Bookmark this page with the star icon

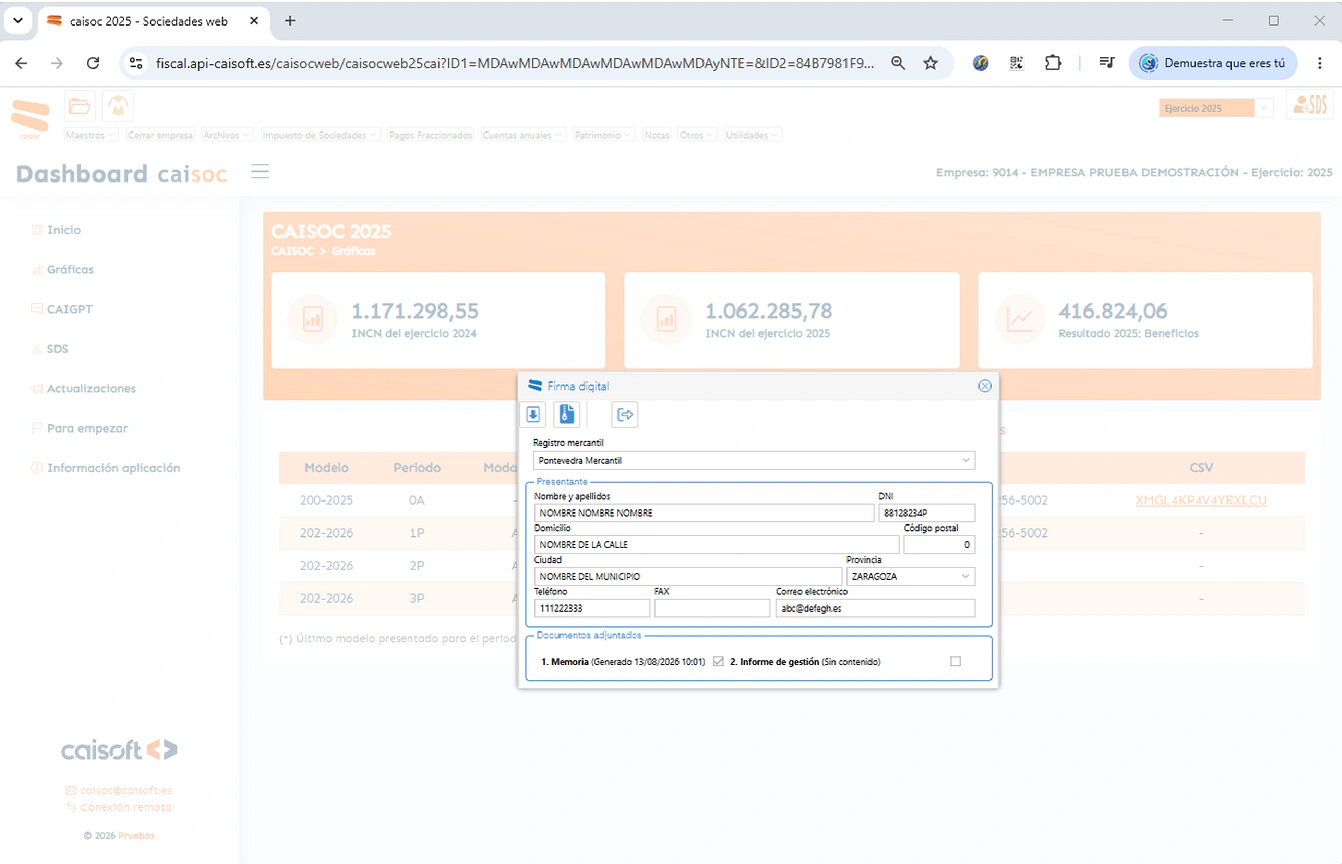(x=931, y=63)
